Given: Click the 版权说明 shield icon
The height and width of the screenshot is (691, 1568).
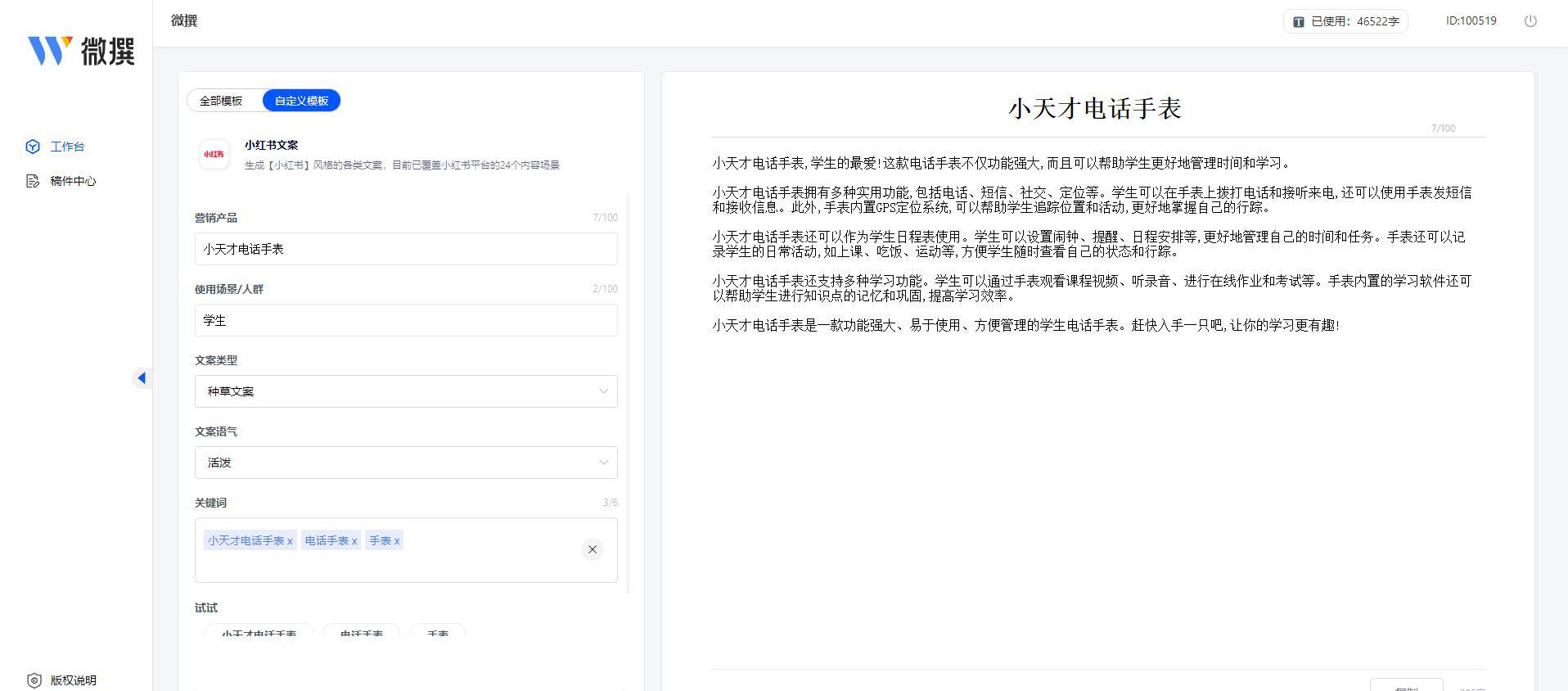Looking at the screenshot, I should (34, 680).
